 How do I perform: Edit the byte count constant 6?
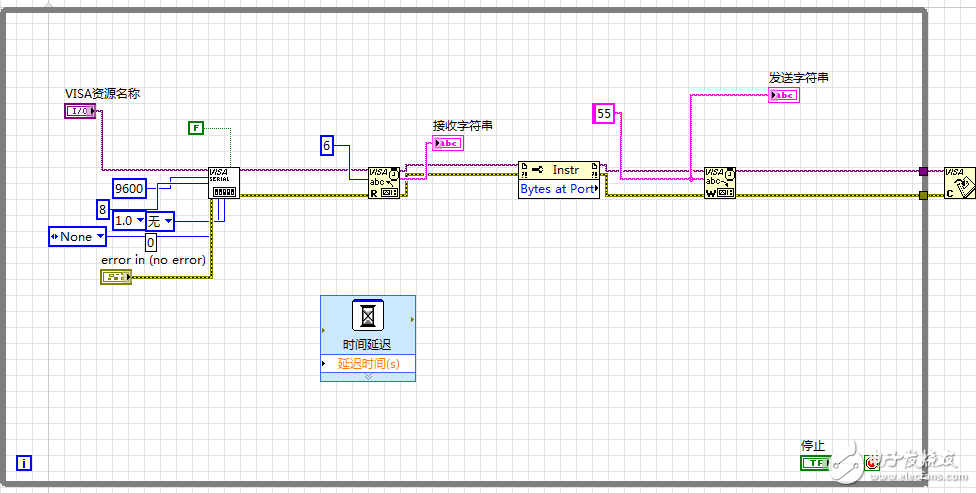pyautogui.click(x=327, y=146)
